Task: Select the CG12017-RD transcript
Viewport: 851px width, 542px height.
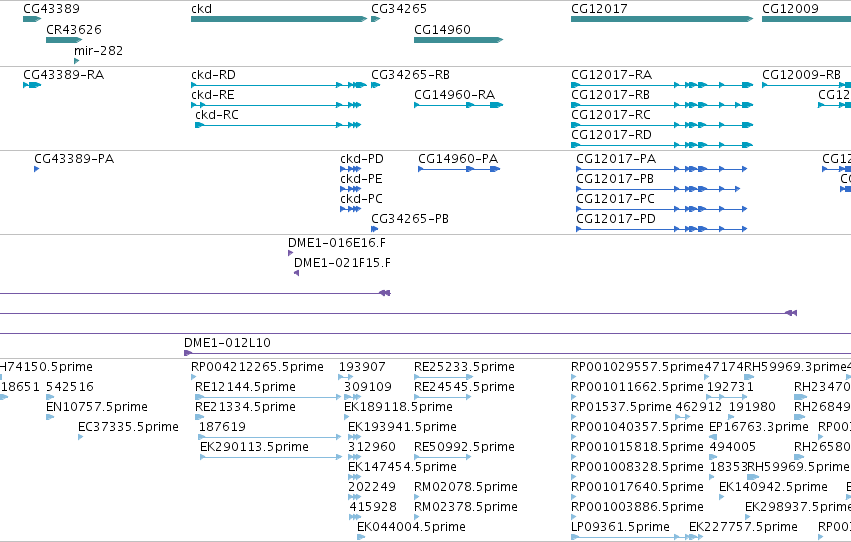Action: [x=662, y=145]
